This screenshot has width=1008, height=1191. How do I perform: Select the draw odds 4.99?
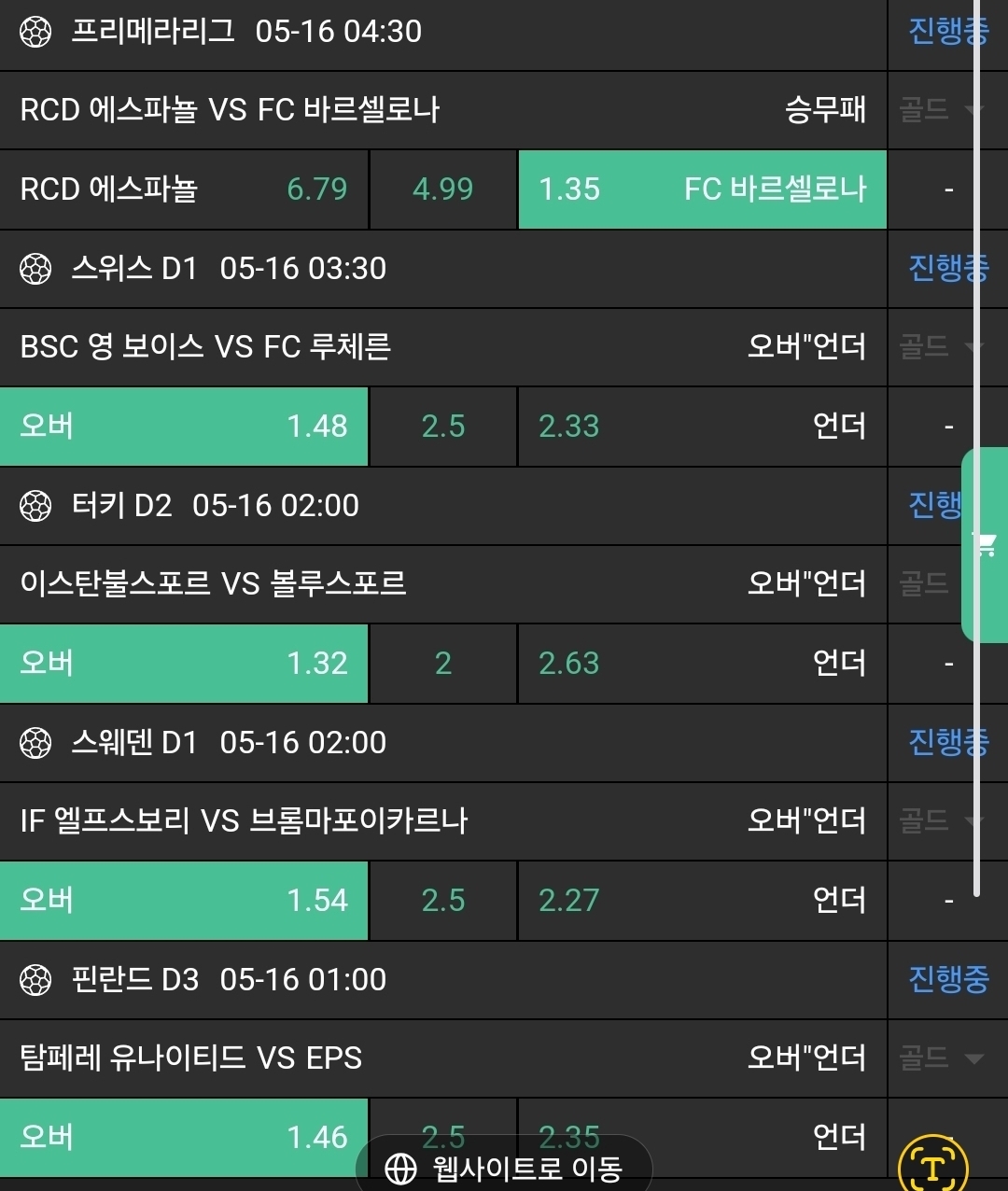point(442,189)
